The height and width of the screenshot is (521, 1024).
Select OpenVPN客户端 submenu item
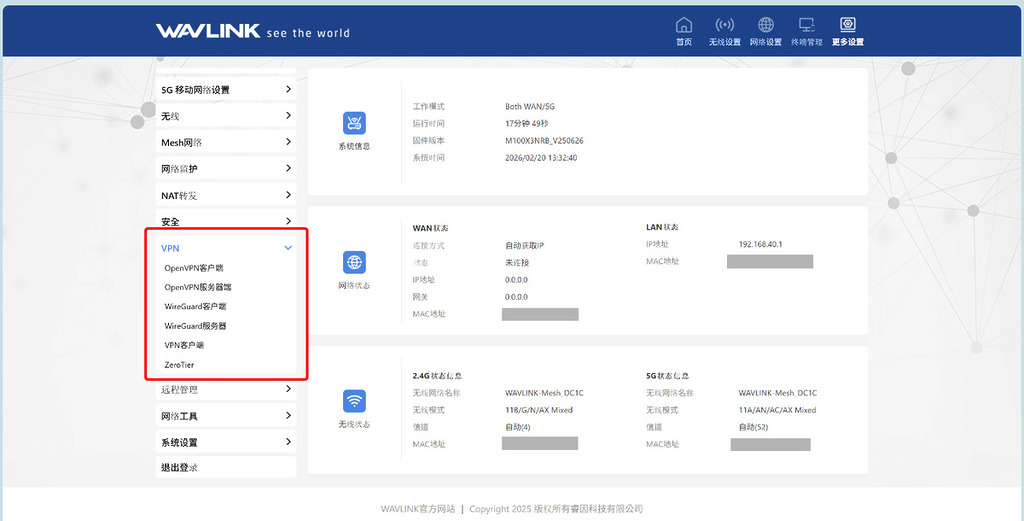pos(194,268)
